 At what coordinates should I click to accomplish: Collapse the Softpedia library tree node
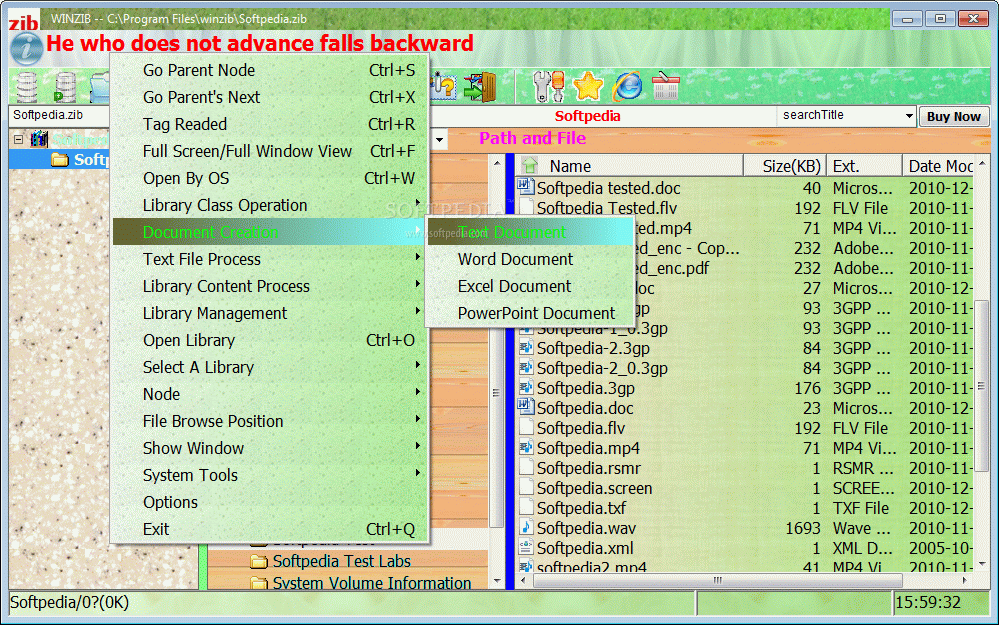pos(18,139)
